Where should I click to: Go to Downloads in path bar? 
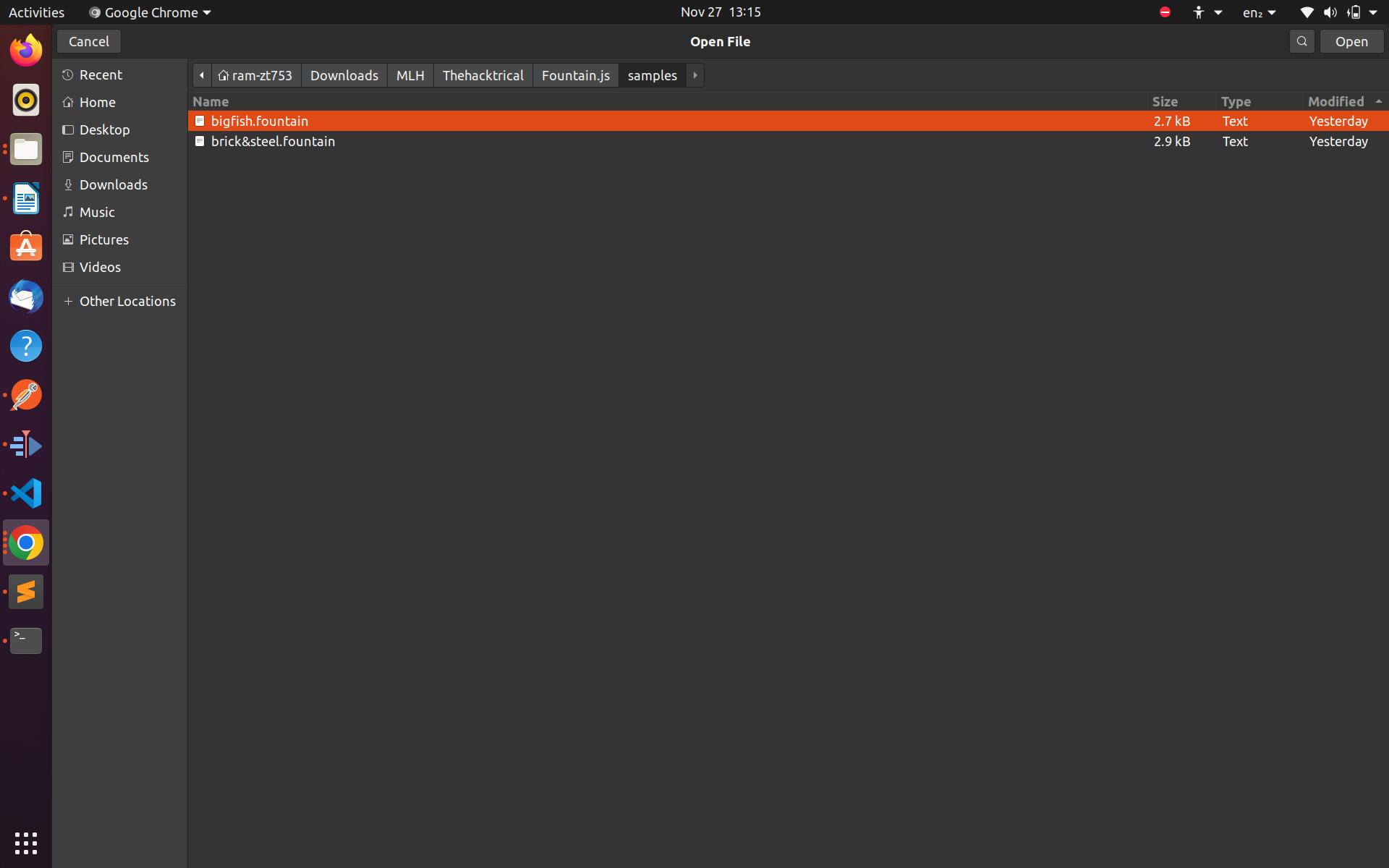344,75
